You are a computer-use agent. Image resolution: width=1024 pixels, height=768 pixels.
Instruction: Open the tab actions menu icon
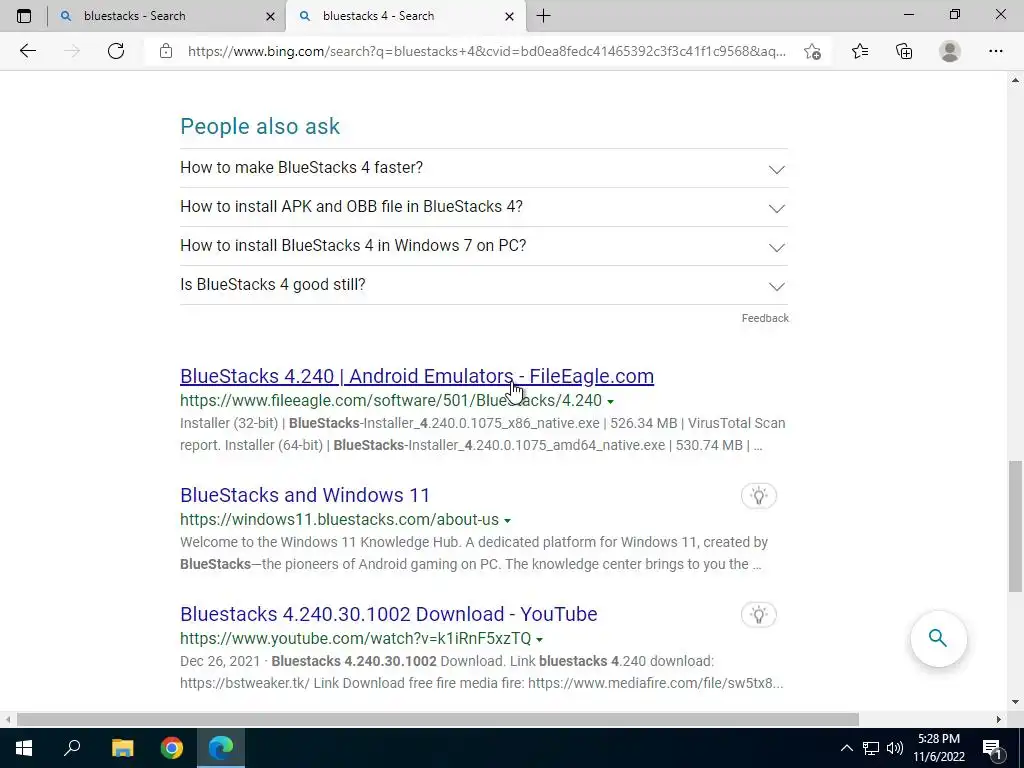(x=24, y=16)
